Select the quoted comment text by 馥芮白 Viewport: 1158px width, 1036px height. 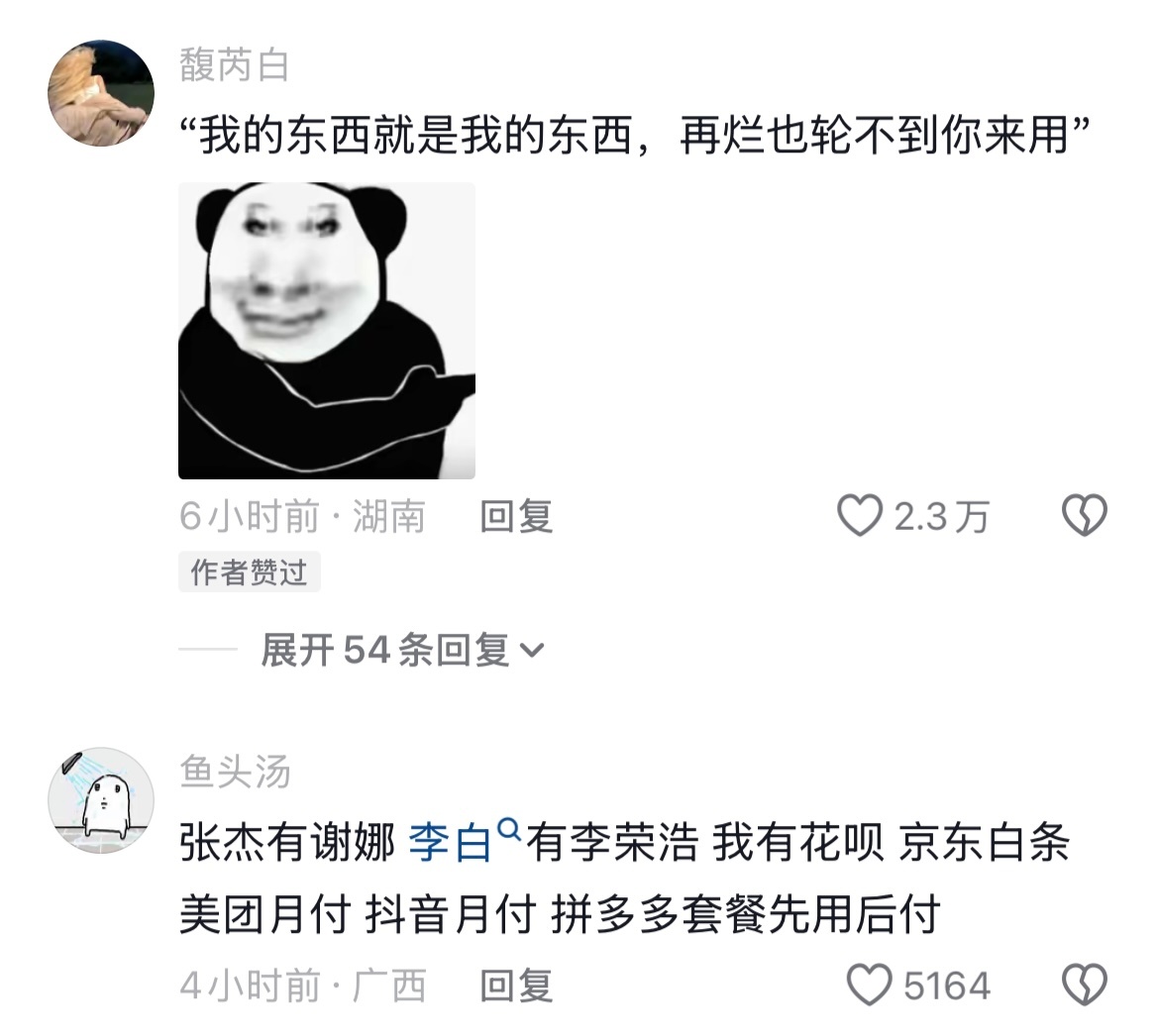(x=635, y=136)
